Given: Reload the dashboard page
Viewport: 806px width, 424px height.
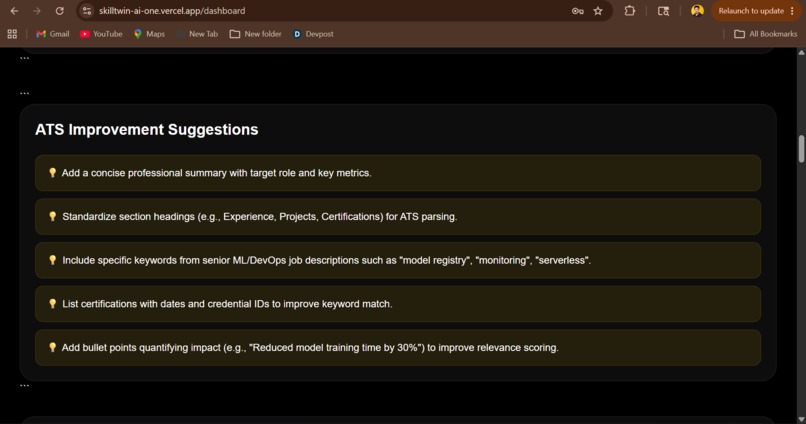Looking at the screenshot, I should click(x=60, y=11).
